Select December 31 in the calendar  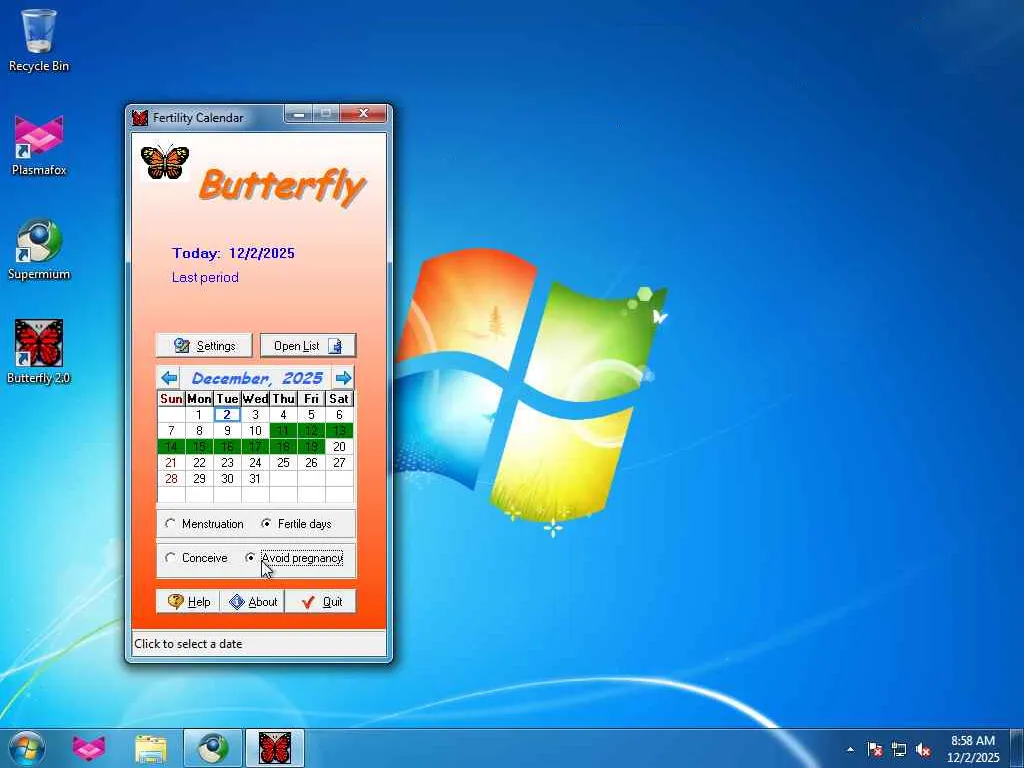[255, 479]
